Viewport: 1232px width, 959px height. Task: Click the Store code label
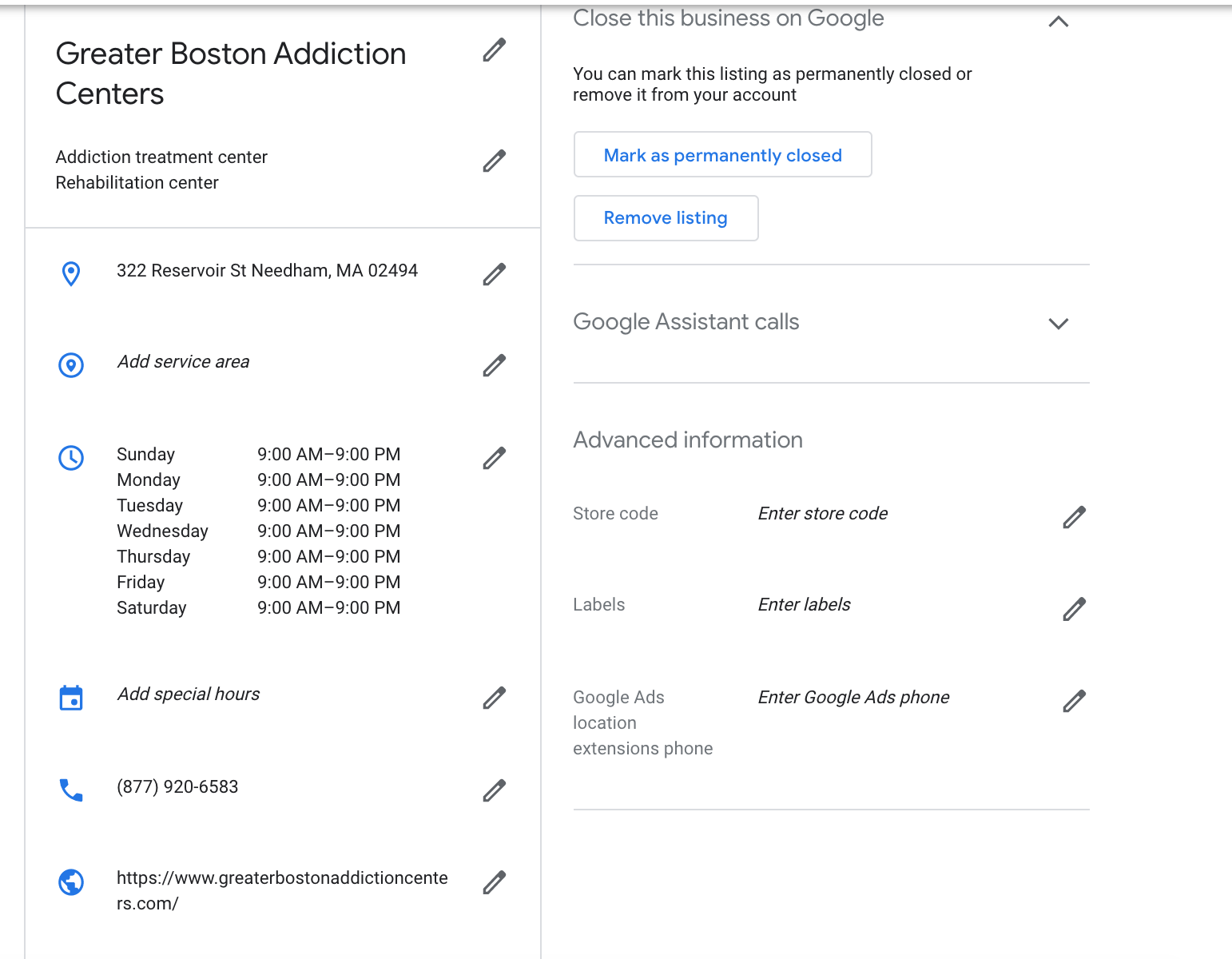[615, 513]
